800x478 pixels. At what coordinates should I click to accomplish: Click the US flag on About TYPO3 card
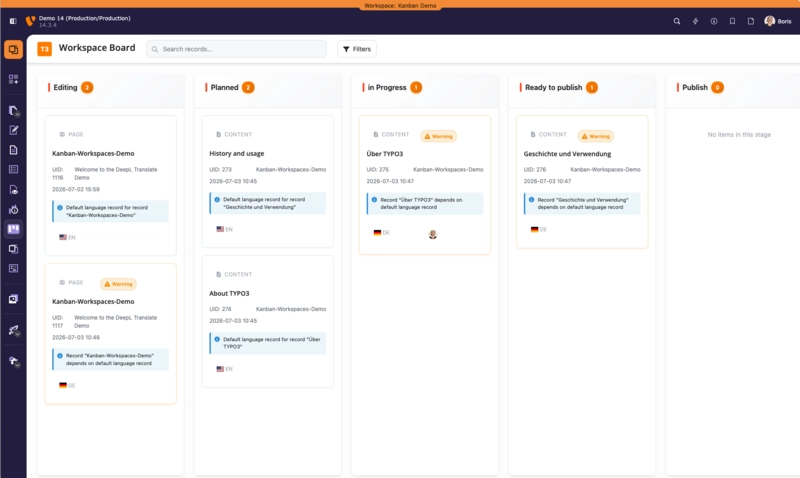coord(220,369)
